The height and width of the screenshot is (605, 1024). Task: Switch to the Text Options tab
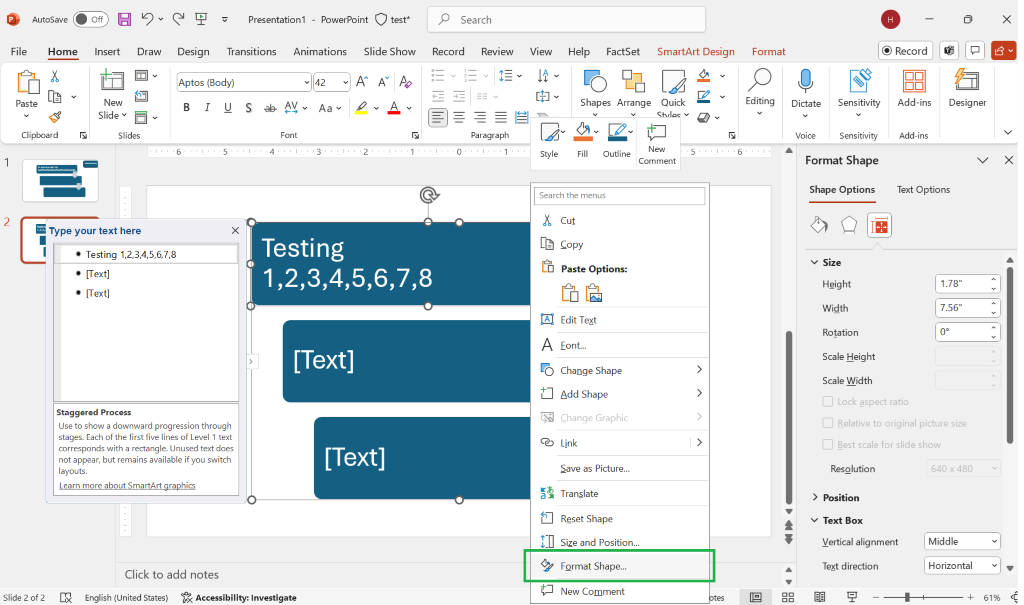click(923, 189)
